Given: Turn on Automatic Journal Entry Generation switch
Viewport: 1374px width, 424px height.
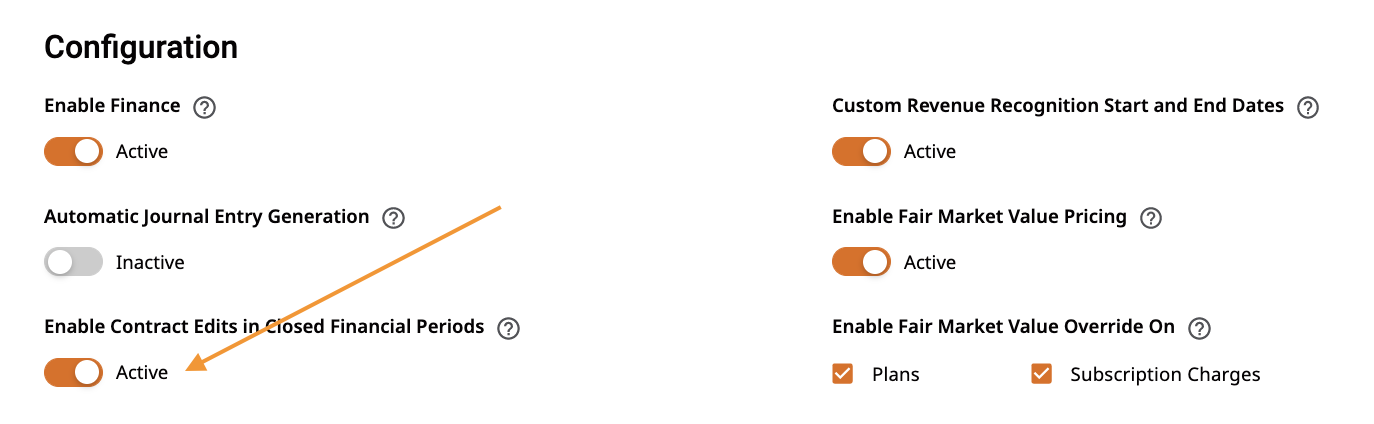Looking at the screenshot, I should (x=74, y=262).
